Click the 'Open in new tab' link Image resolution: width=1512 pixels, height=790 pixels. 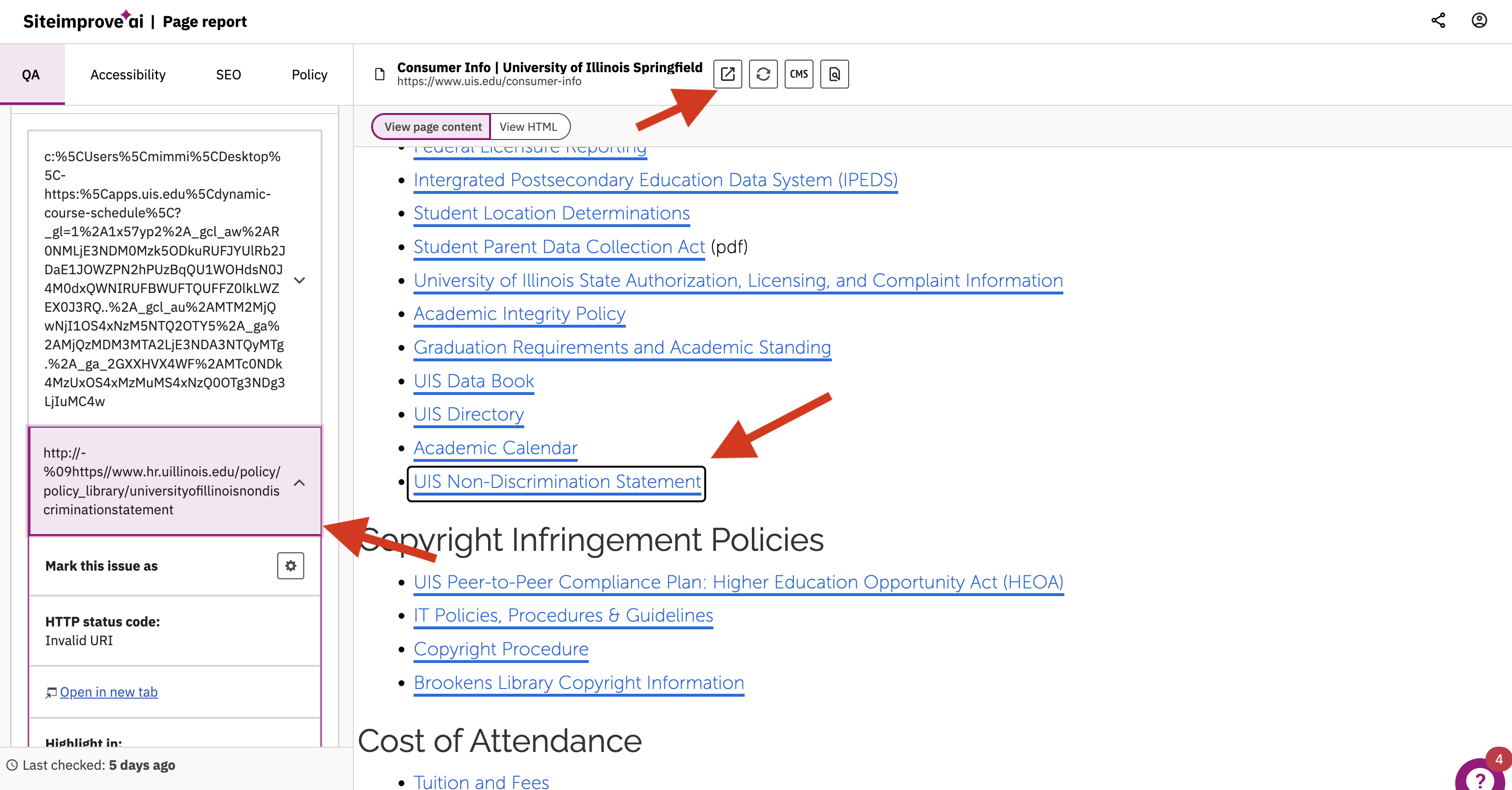click(x=109, y=692)
